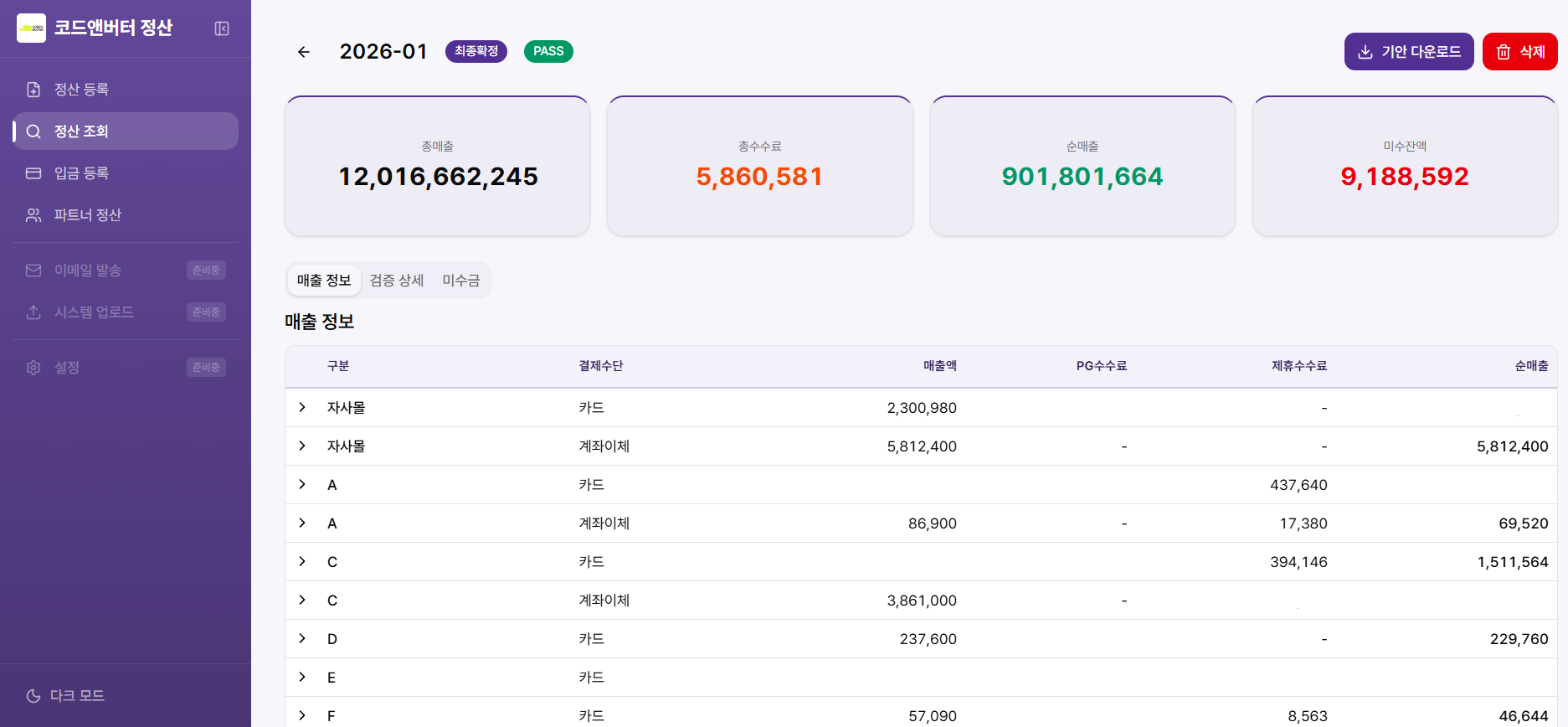The width and height of the screenshot is (1568, 727).
Task: Click the red 삭제 button
Action: [x=1519, y=52]
